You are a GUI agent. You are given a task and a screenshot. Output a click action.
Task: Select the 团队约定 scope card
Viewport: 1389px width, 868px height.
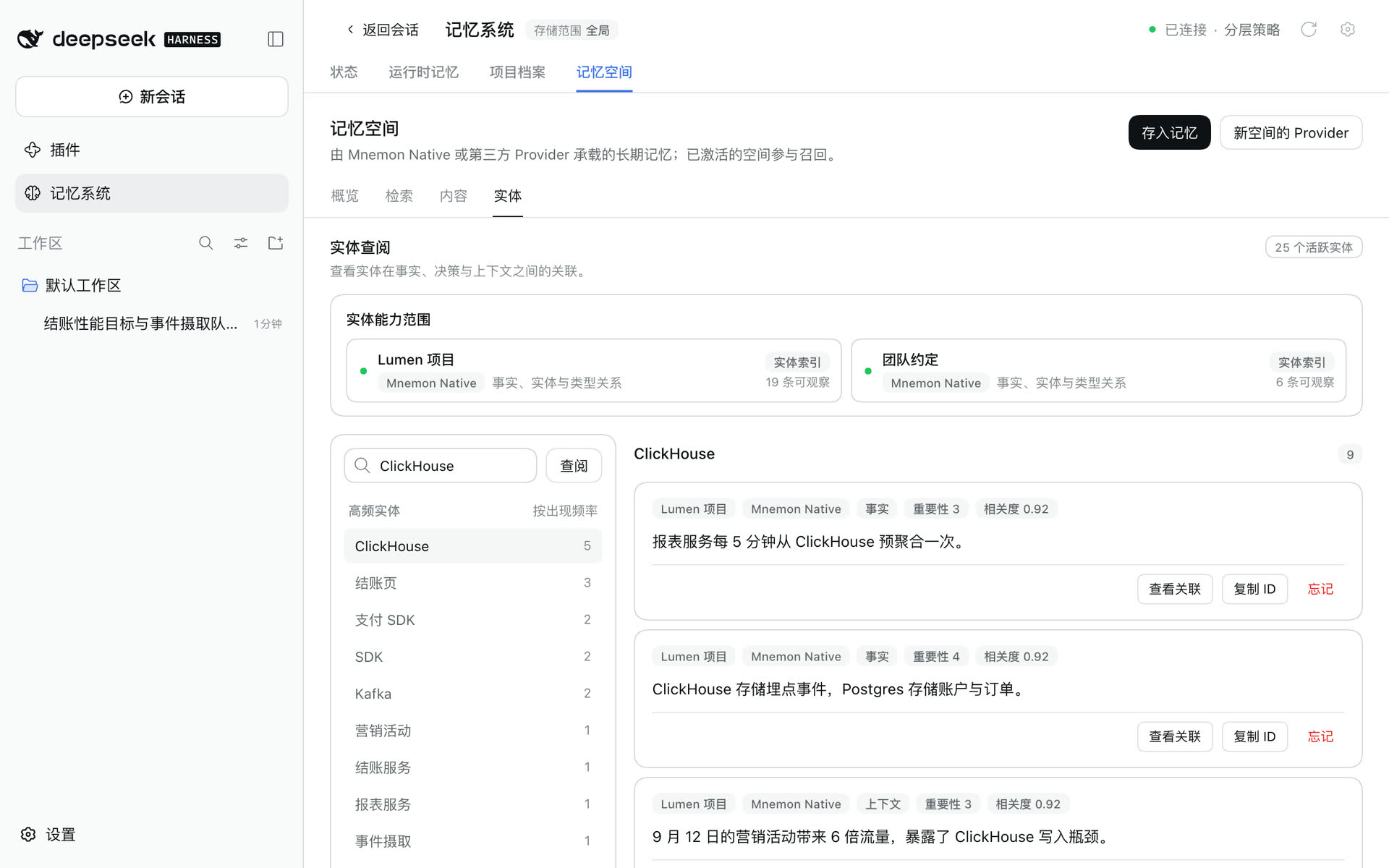(x=1098, y=370)
